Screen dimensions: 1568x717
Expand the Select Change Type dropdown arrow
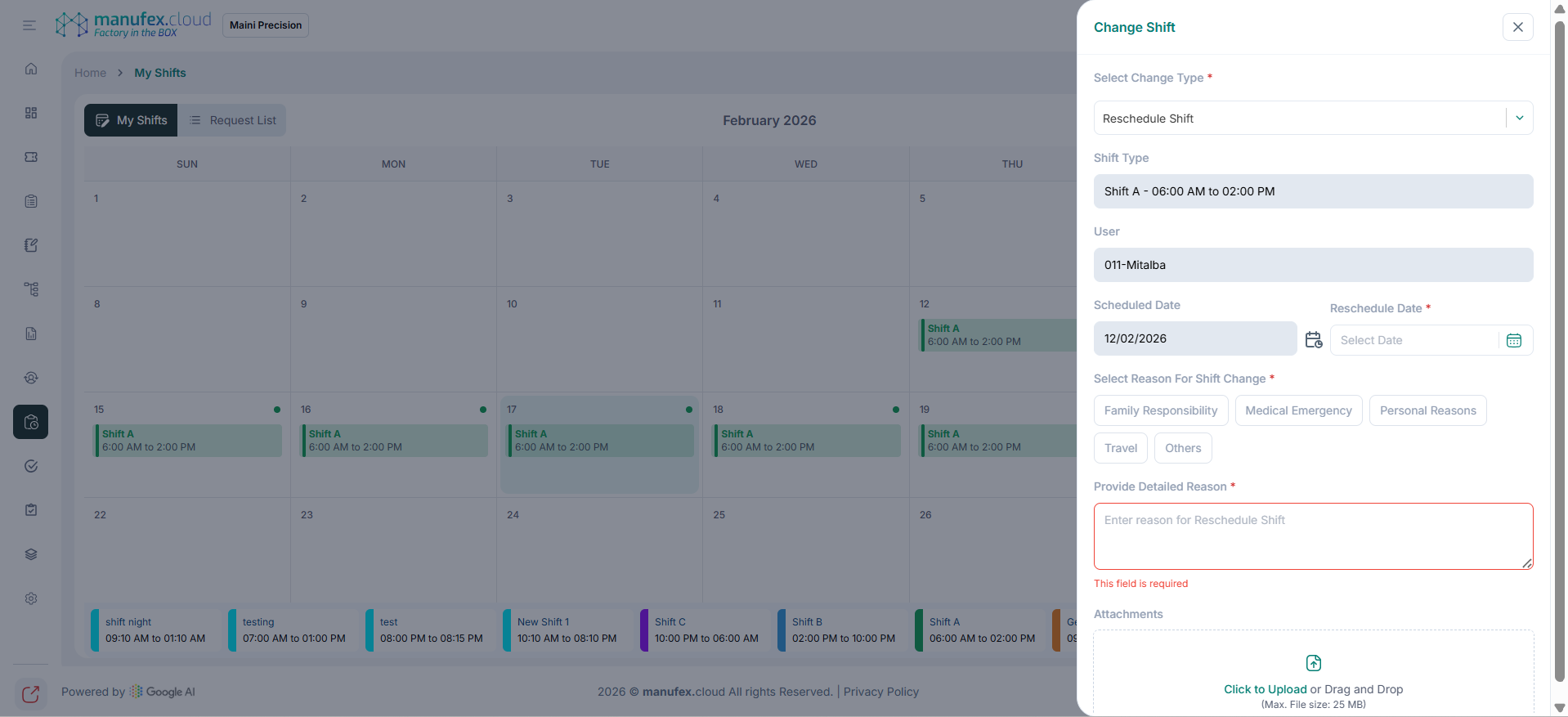point(1520,118)
